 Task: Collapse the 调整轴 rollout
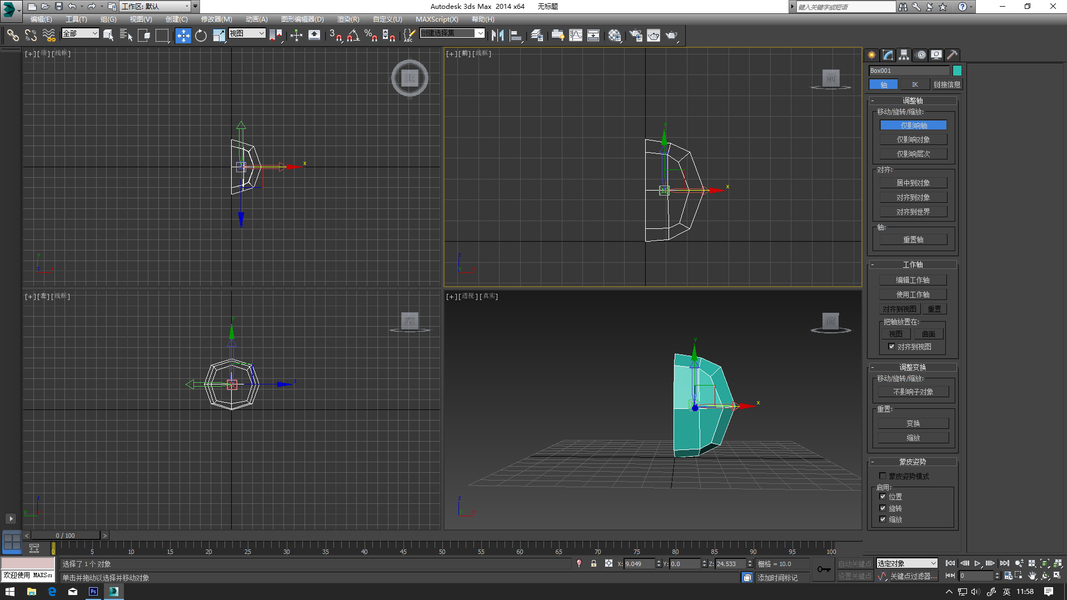coord(913,101)
